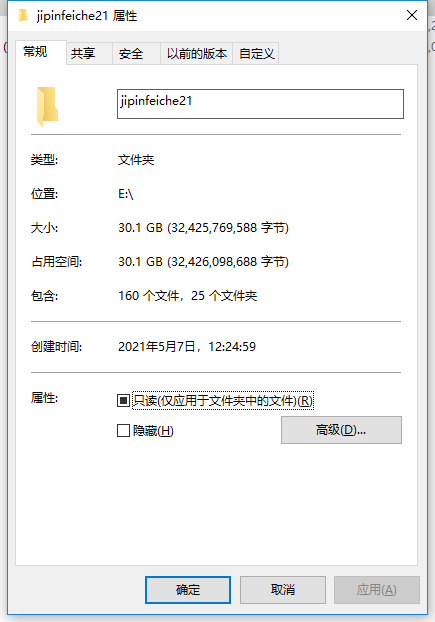Click the 占用空间 value 32,426,098,688 字节

(x=228, y=262)
